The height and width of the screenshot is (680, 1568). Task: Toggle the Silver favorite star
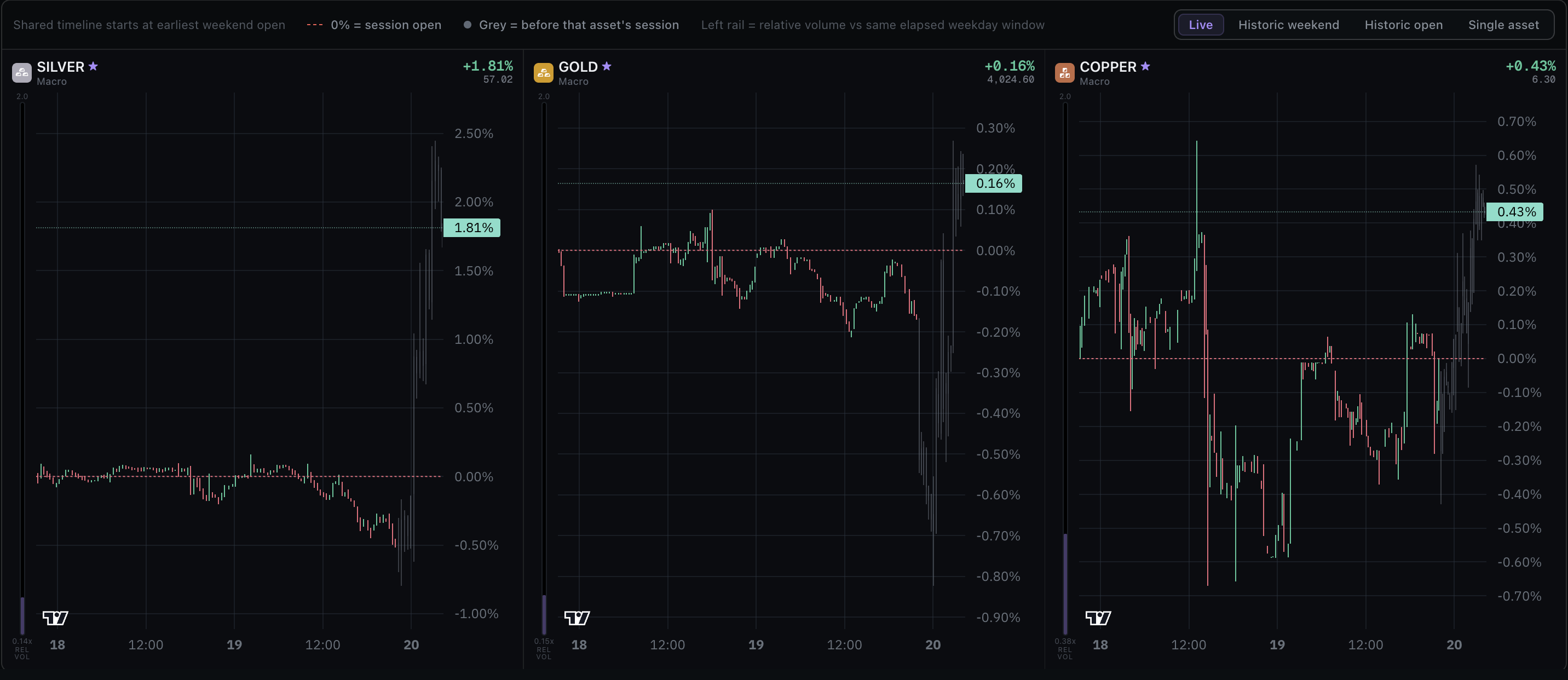93,66
